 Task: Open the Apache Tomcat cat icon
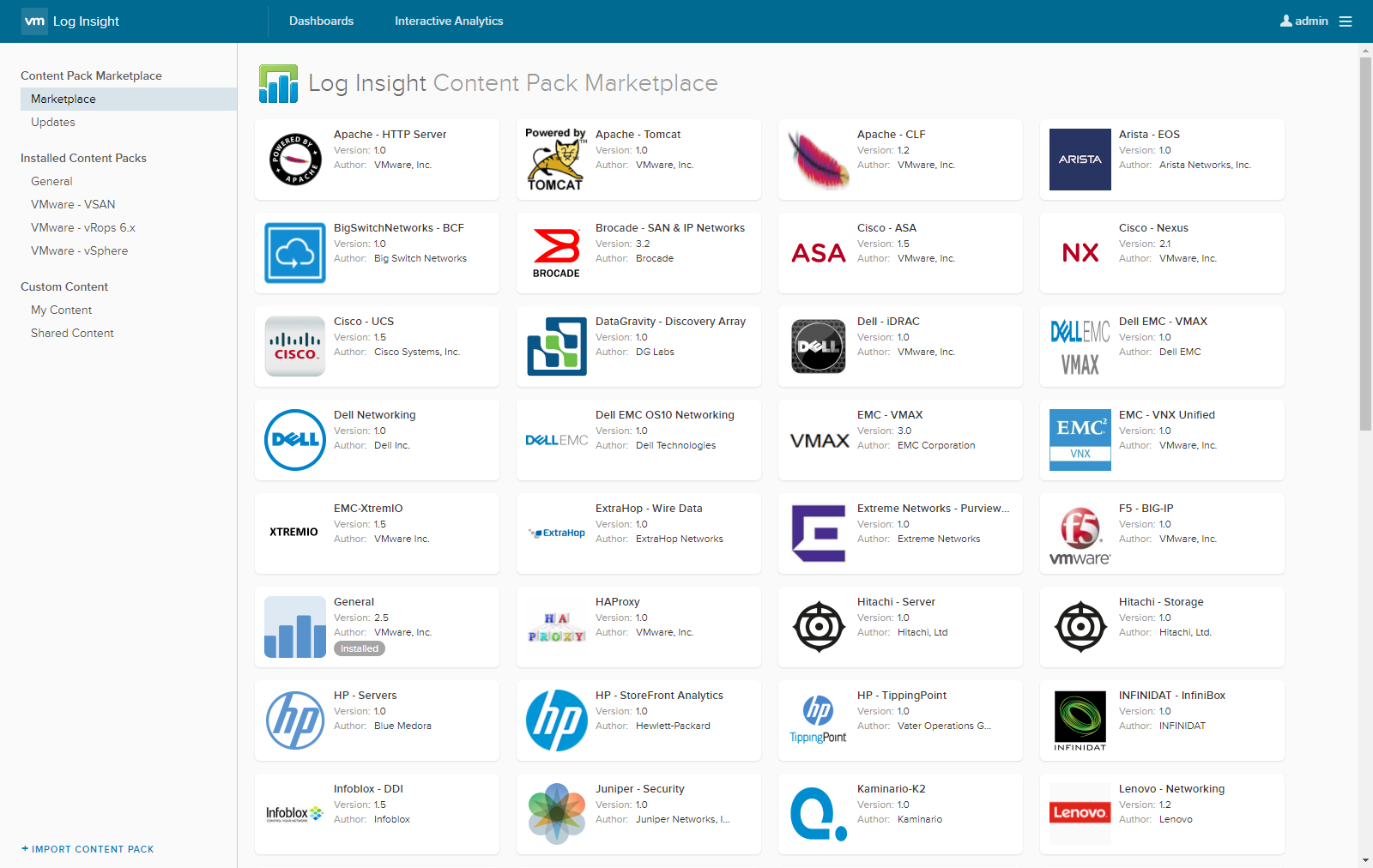coord(556,160)
